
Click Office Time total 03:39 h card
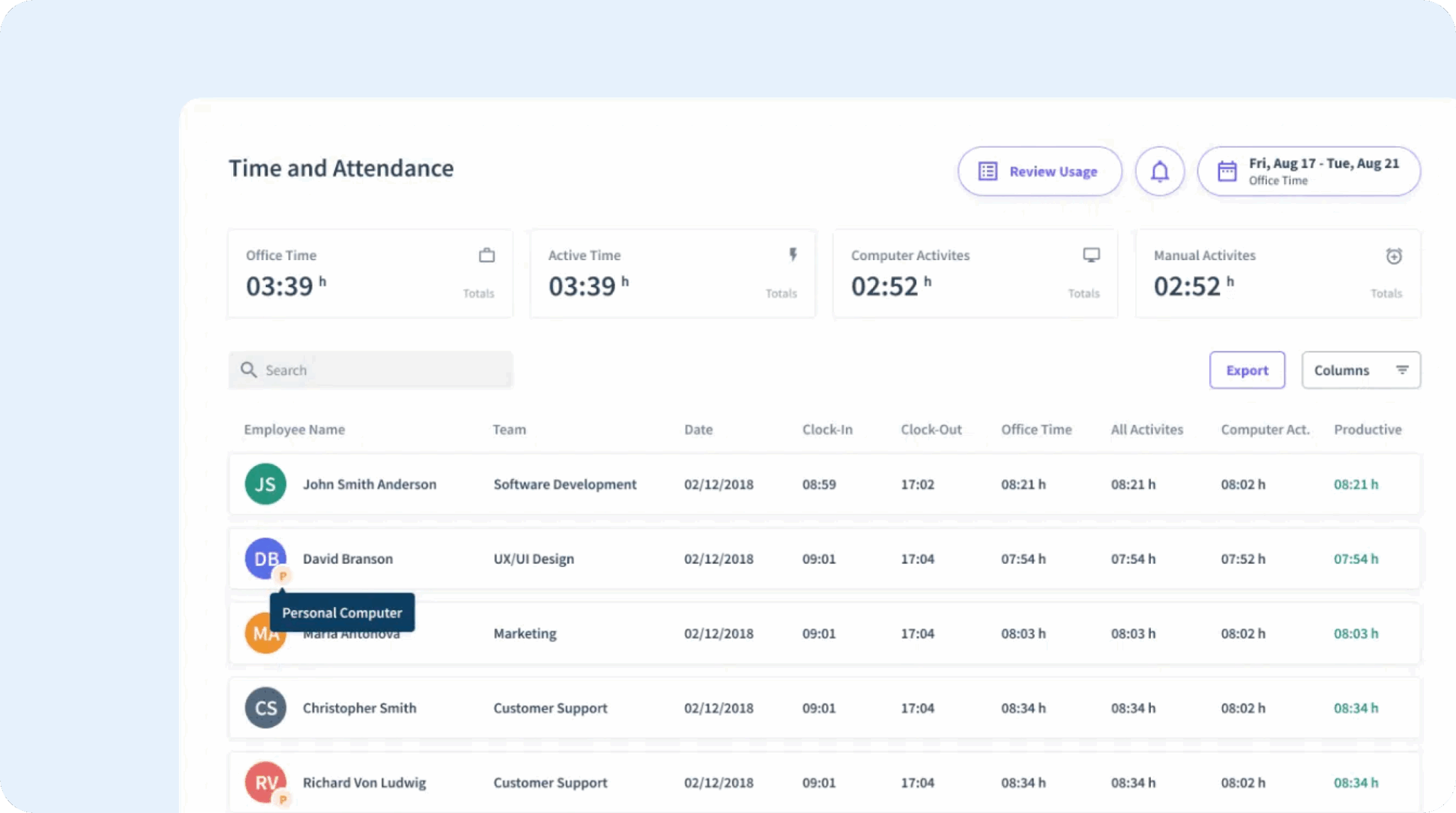[370, 274]
